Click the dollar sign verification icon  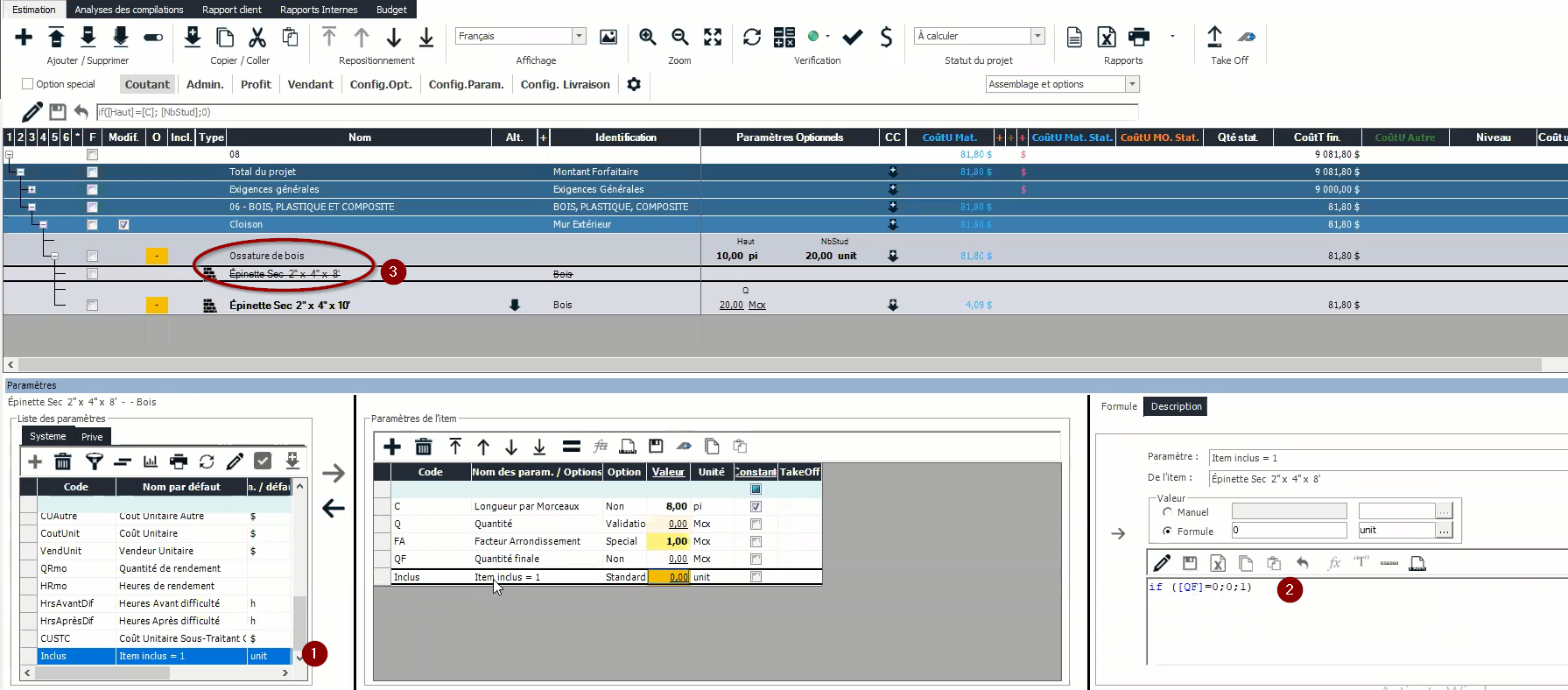[886, 37]
